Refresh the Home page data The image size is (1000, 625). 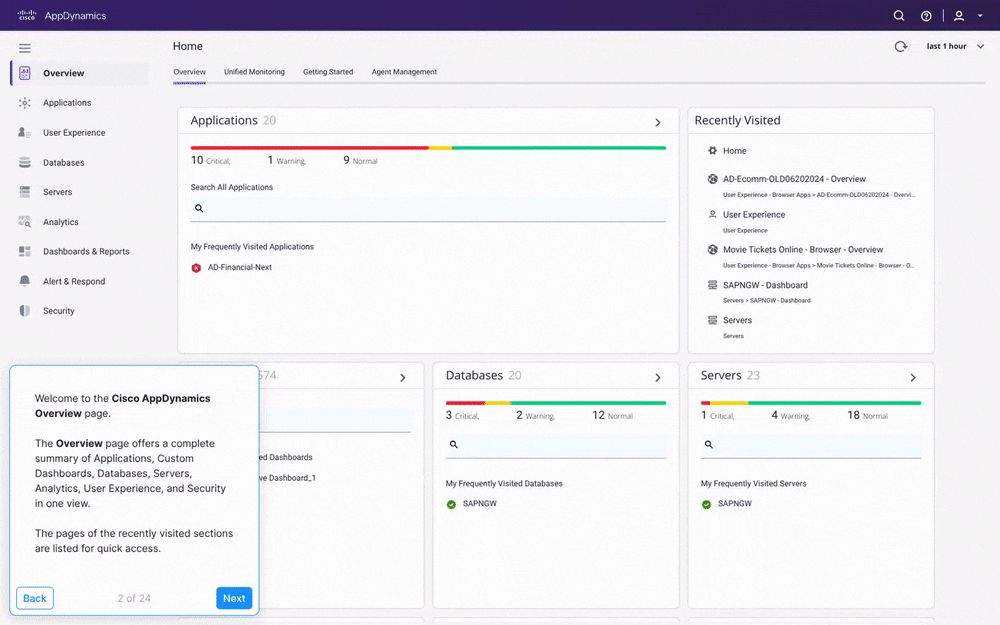(x=901, y=46)
